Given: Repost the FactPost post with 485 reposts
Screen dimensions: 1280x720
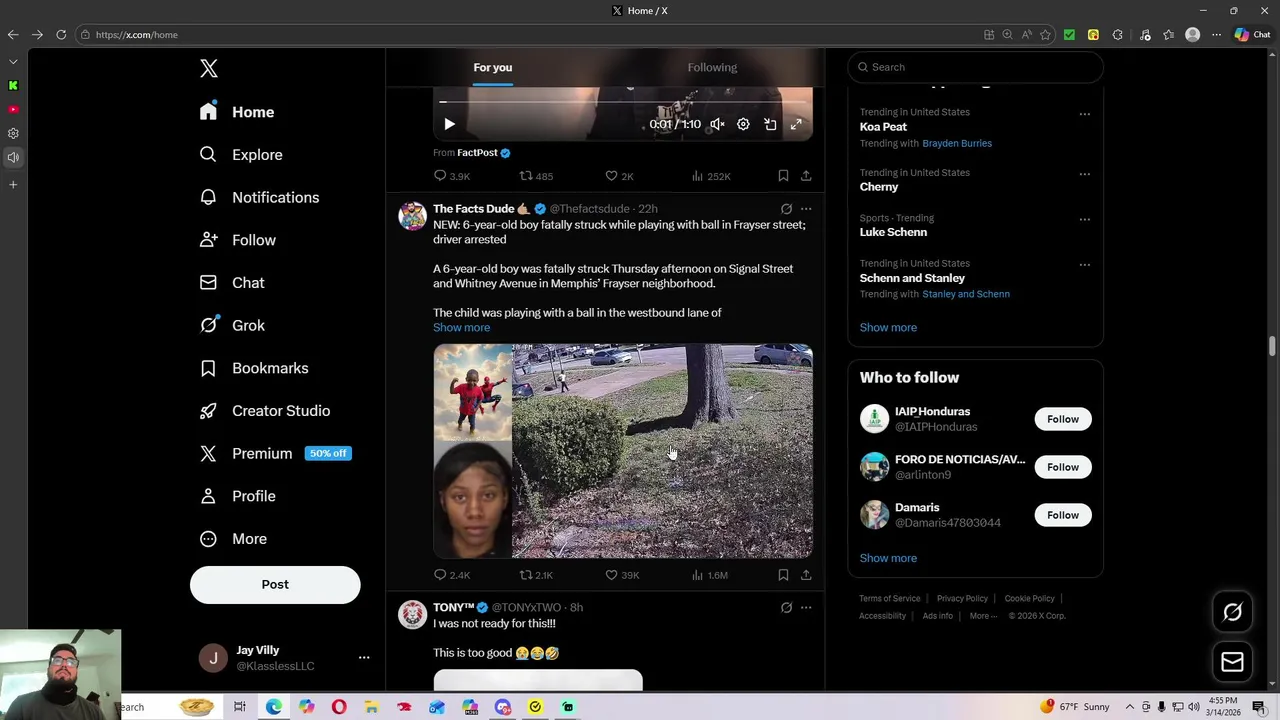Looking at the screenshot, I should click(x=536, y=176).
